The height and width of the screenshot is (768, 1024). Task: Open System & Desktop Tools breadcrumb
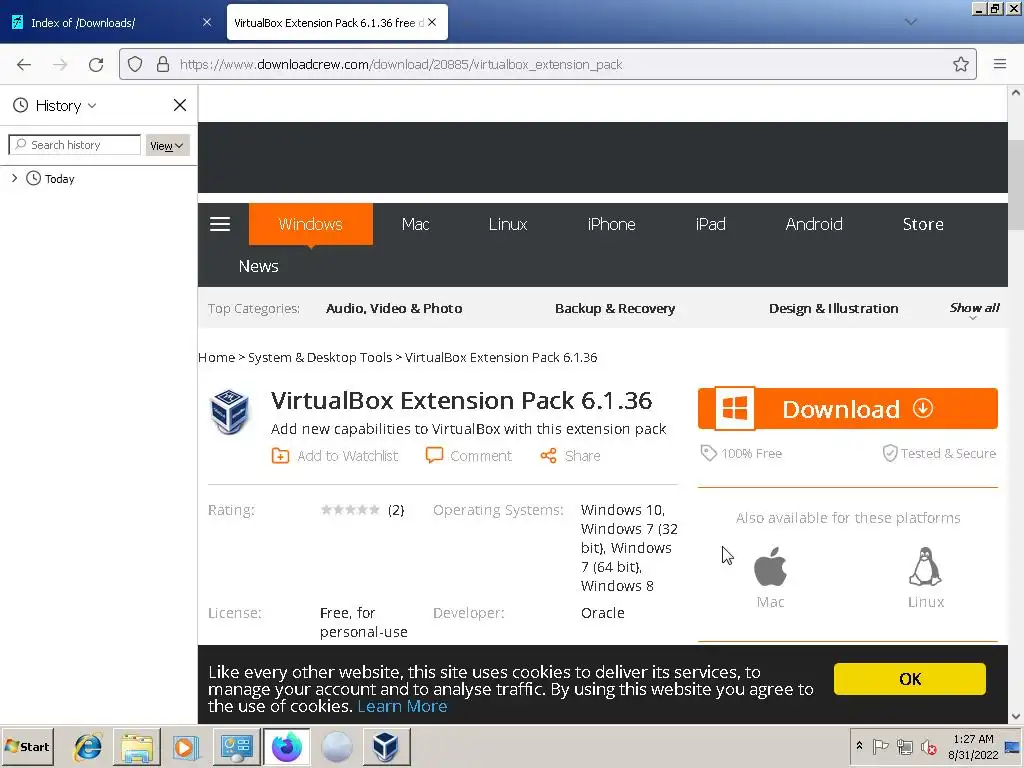point(320,357)
